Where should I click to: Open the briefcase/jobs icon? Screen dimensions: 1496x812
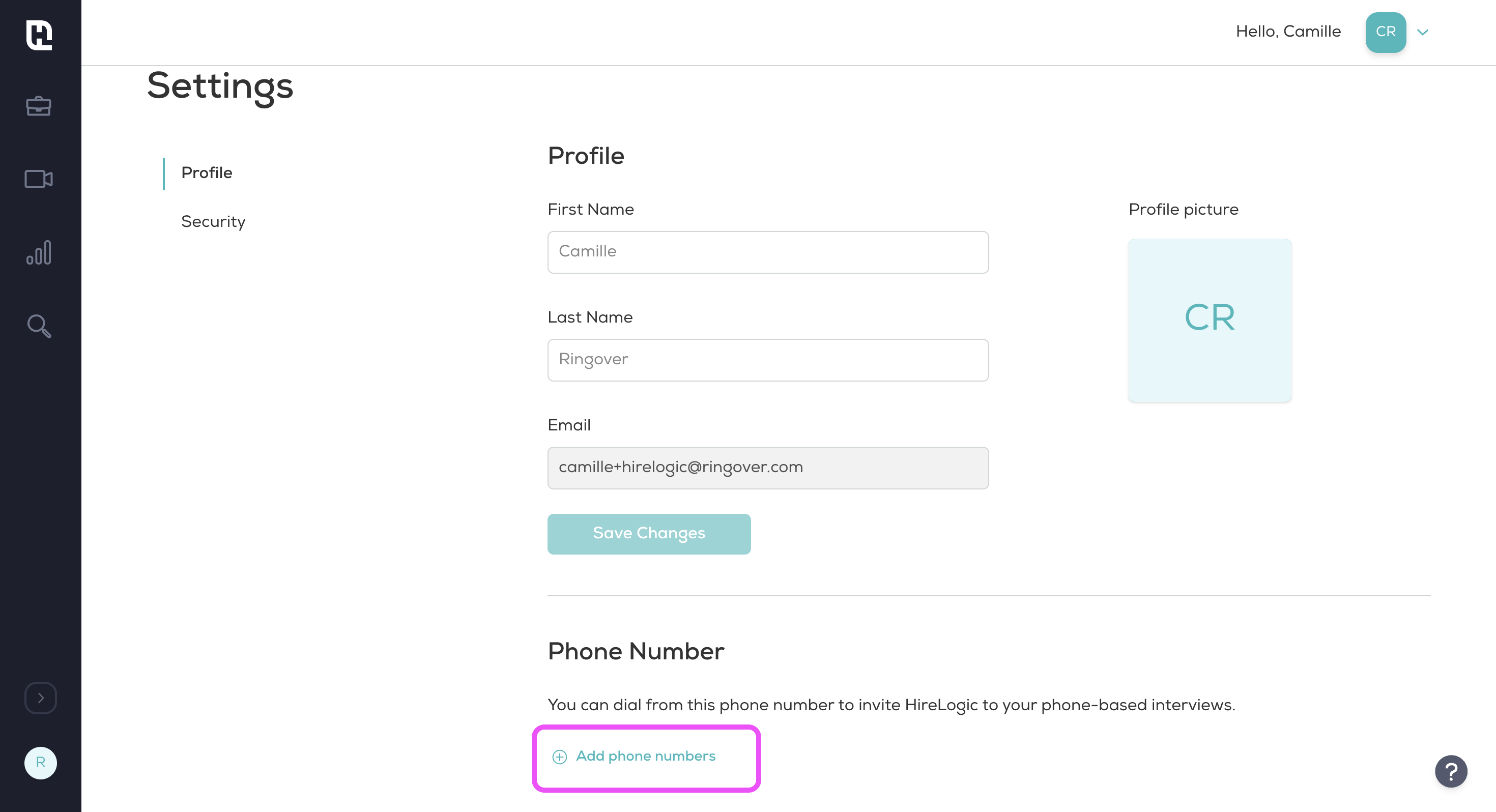click(x=39, y=106)
